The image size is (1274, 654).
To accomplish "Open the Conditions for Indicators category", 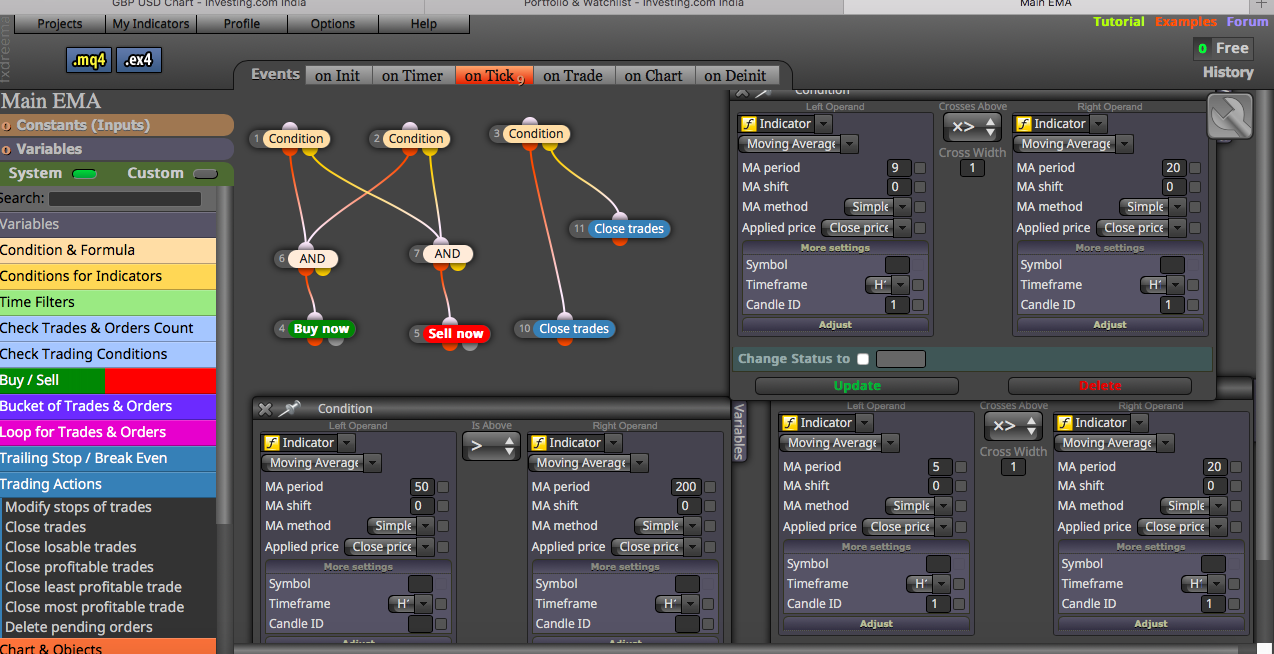I will pos(108,276).
